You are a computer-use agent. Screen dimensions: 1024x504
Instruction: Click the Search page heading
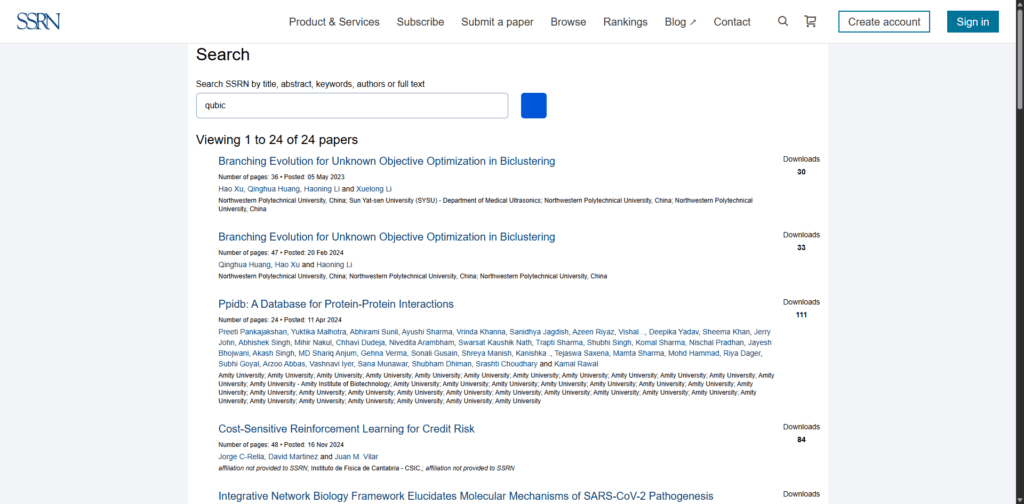click(x=223, y=55)
